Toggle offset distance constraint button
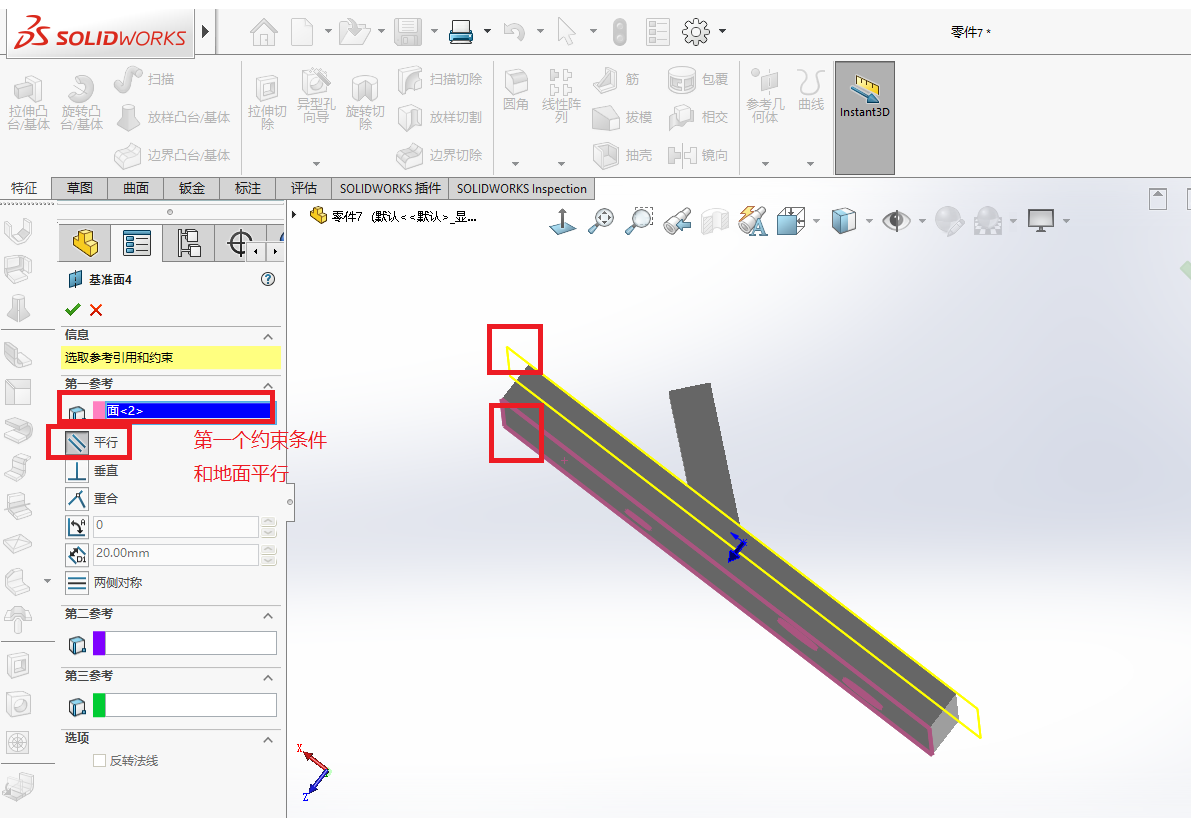Image resolution: width=1191 pixels, height=818 pixels. pos(77,555)
